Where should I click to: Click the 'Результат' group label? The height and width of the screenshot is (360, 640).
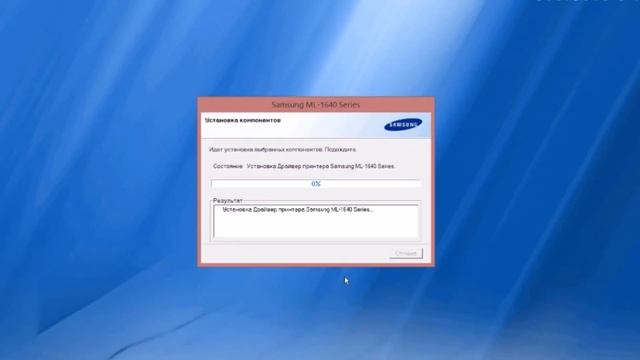coord(228,200)
